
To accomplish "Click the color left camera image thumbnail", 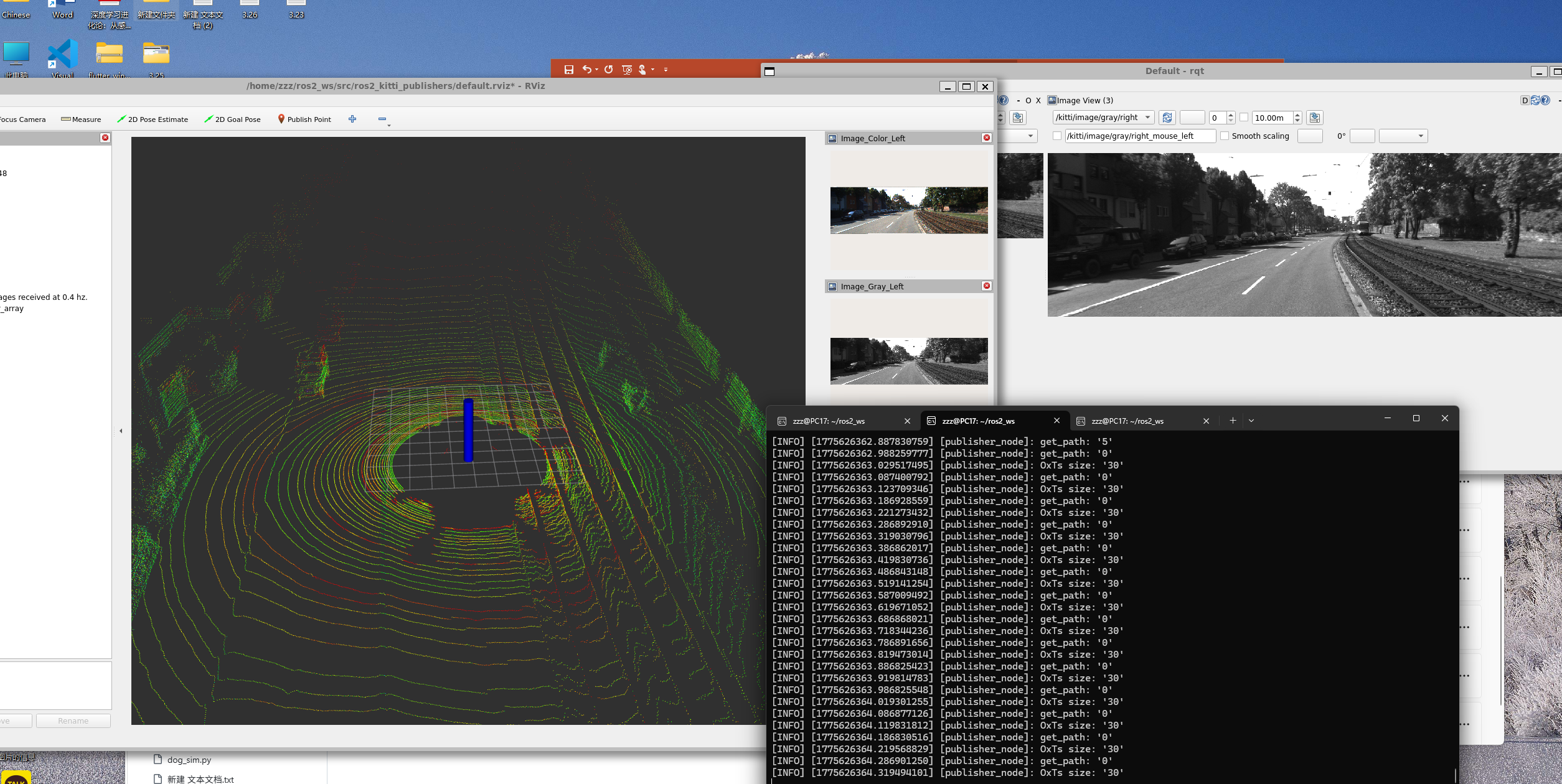I will point(909,210).
